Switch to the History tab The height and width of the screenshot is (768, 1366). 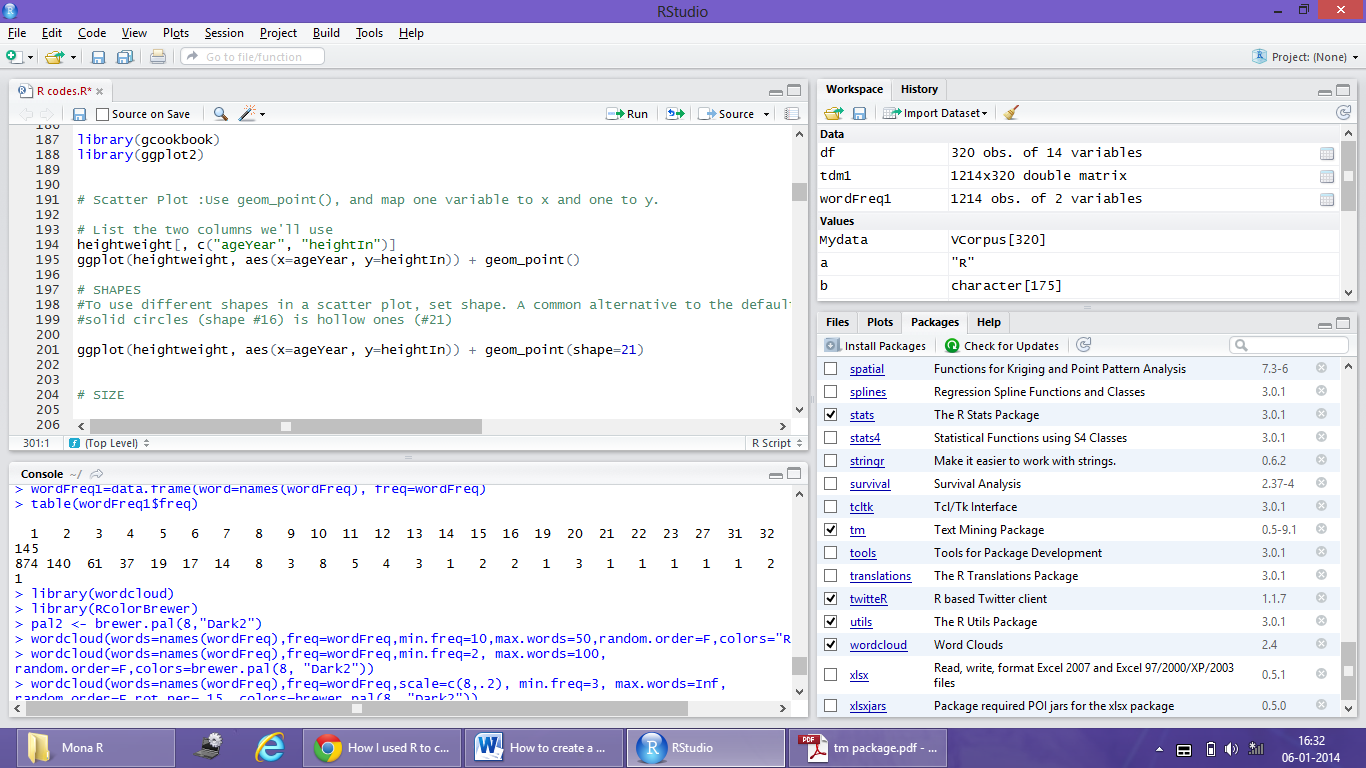pyautogui.click(x=918, y=89)
